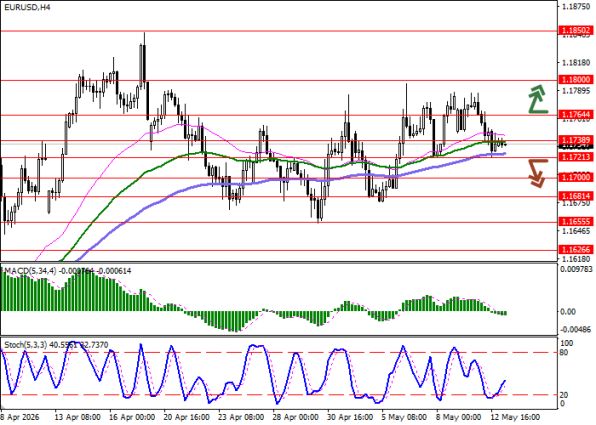Click the 1.18180 price axis value

[x=577, y=63]
